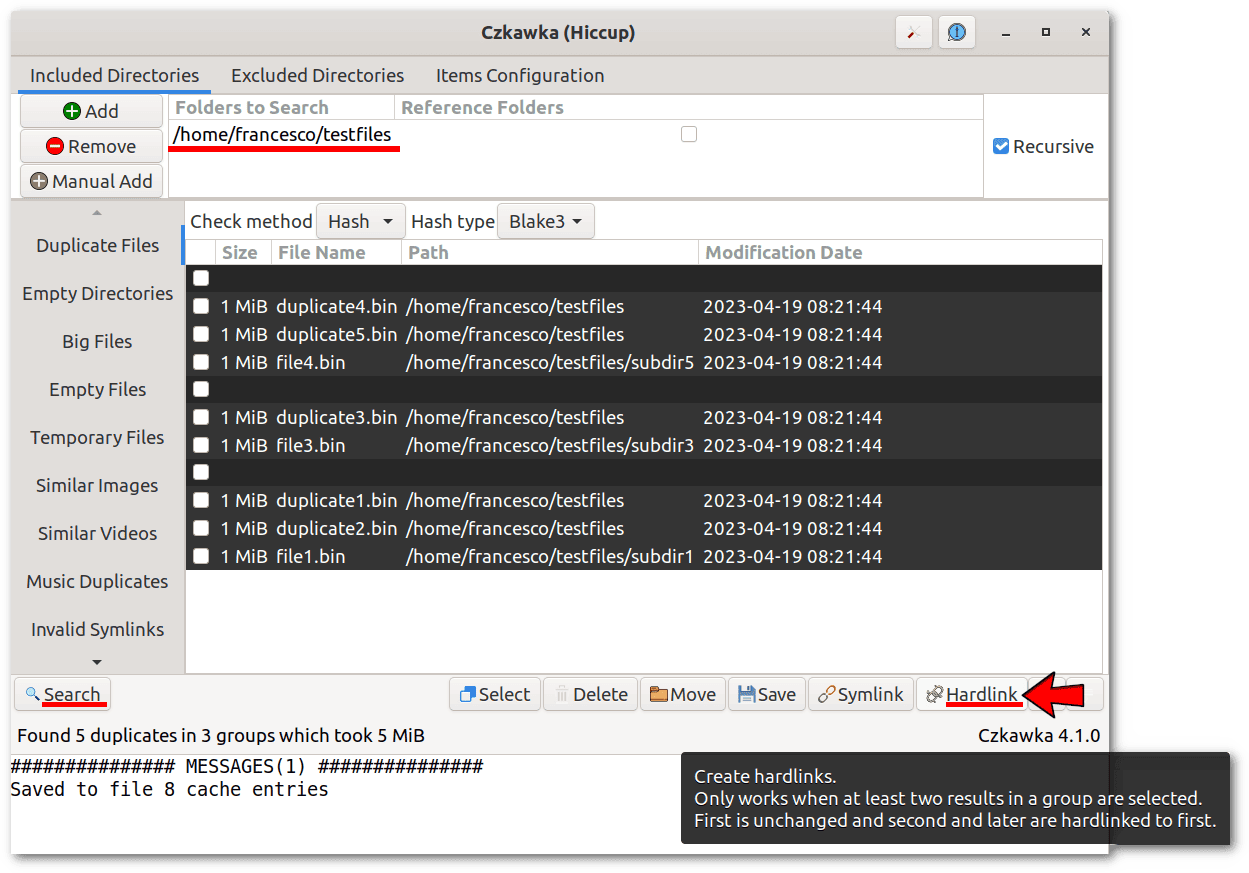Image resolution: width=1249 pixels, height=873 pixels.
Task: Click the /home/francesco/testfiles path field
Action: 283,133
